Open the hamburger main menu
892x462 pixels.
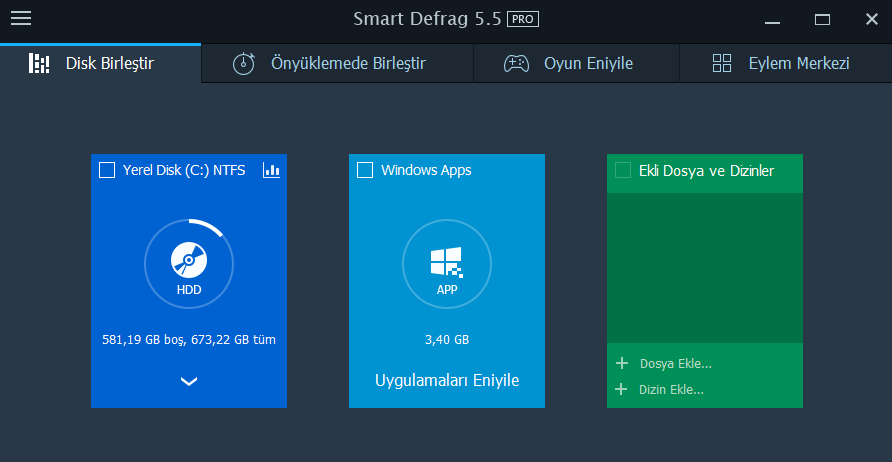tap(21, 19)
